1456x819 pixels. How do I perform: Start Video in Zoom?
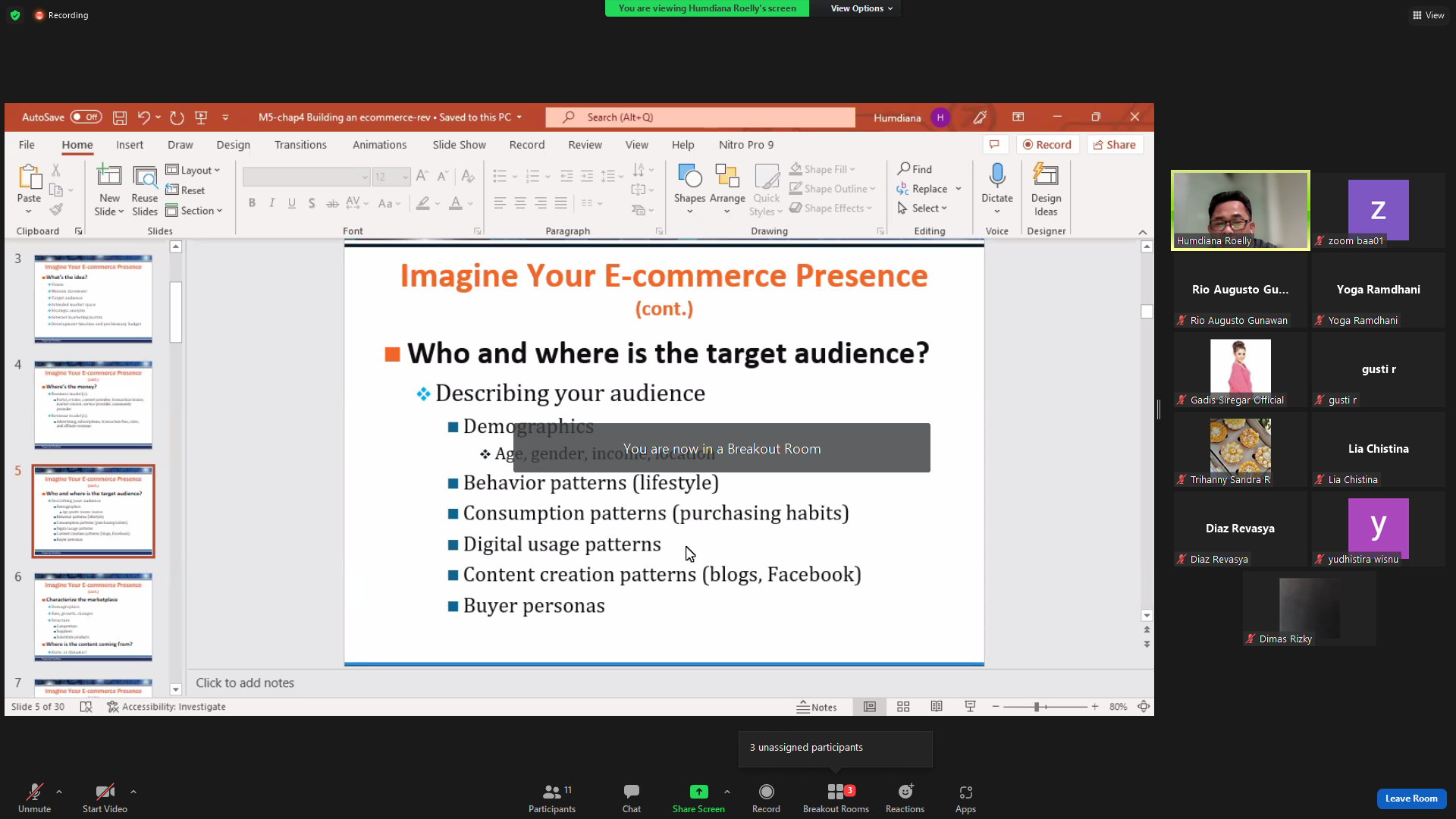click(105, 799)
